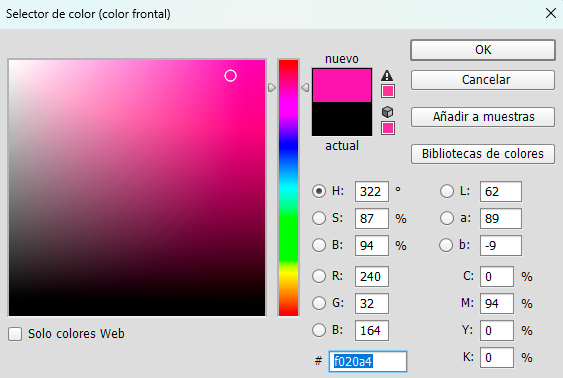This screenshot has width=563, height=378.
Task: Select the in-gamut color swatch below warning
Action: point(388,91)
